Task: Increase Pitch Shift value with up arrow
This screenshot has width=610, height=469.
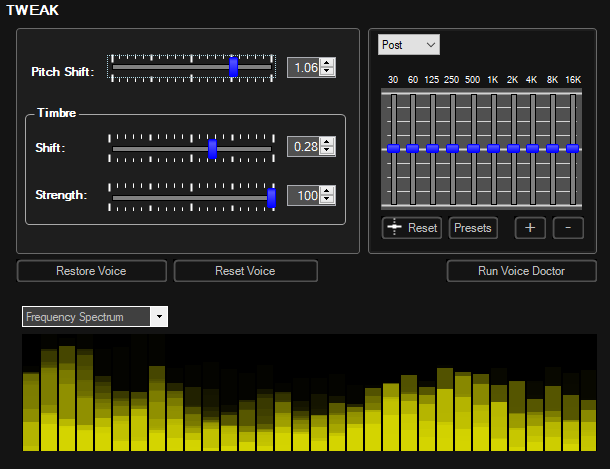Action: coord(327,63)
